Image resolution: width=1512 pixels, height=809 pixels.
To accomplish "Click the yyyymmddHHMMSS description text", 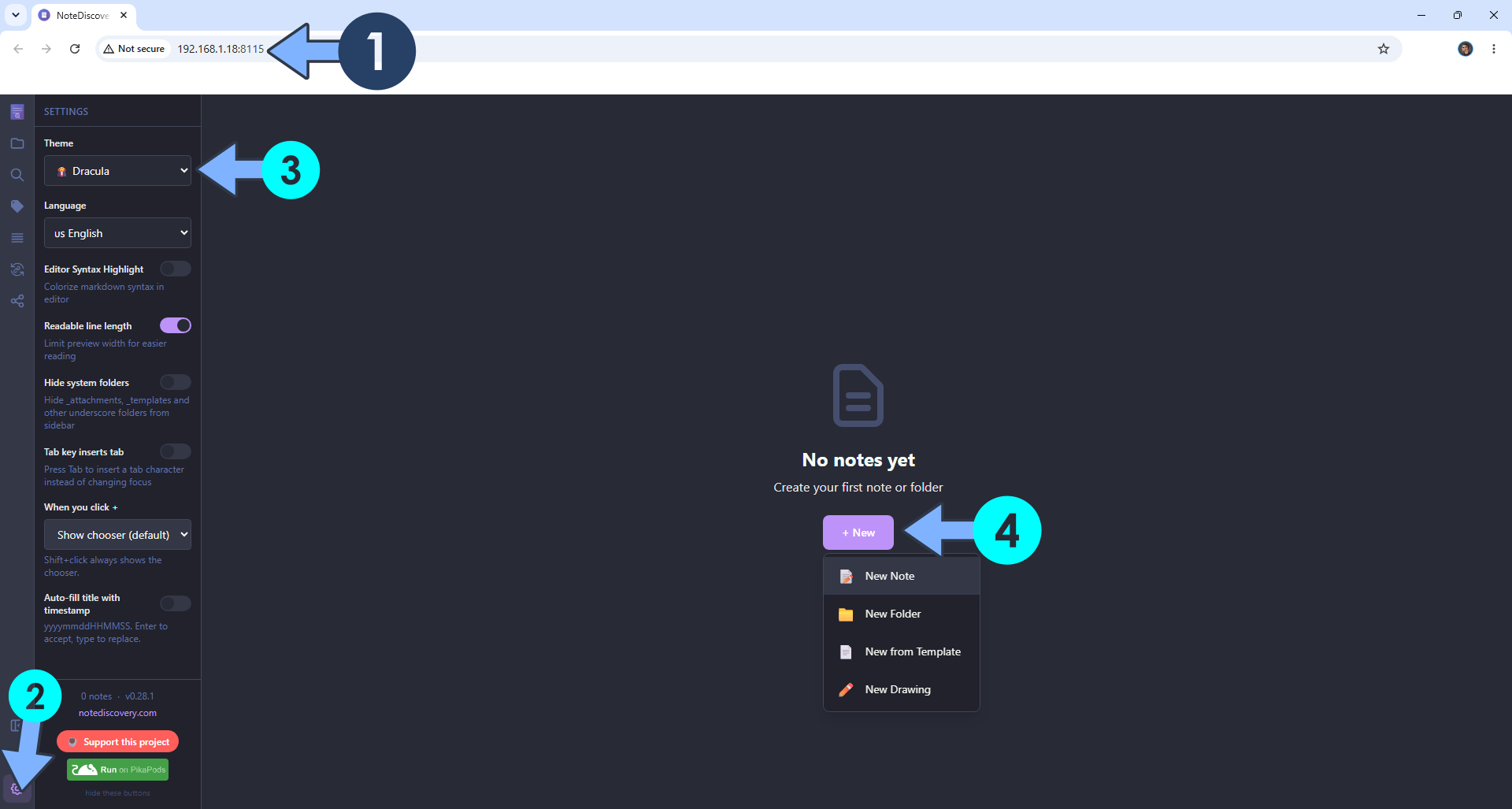I will (106, 633).
